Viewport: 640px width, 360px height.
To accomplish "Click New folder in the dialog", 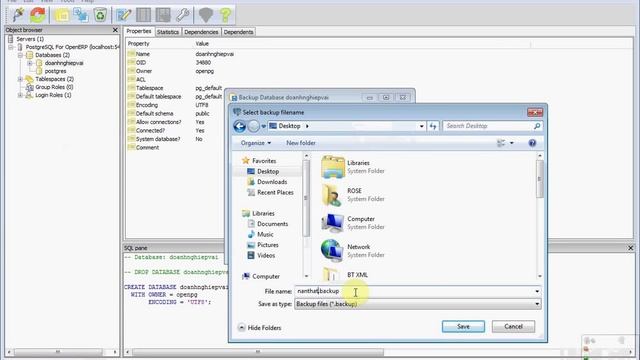I will (x=301, y=143).
